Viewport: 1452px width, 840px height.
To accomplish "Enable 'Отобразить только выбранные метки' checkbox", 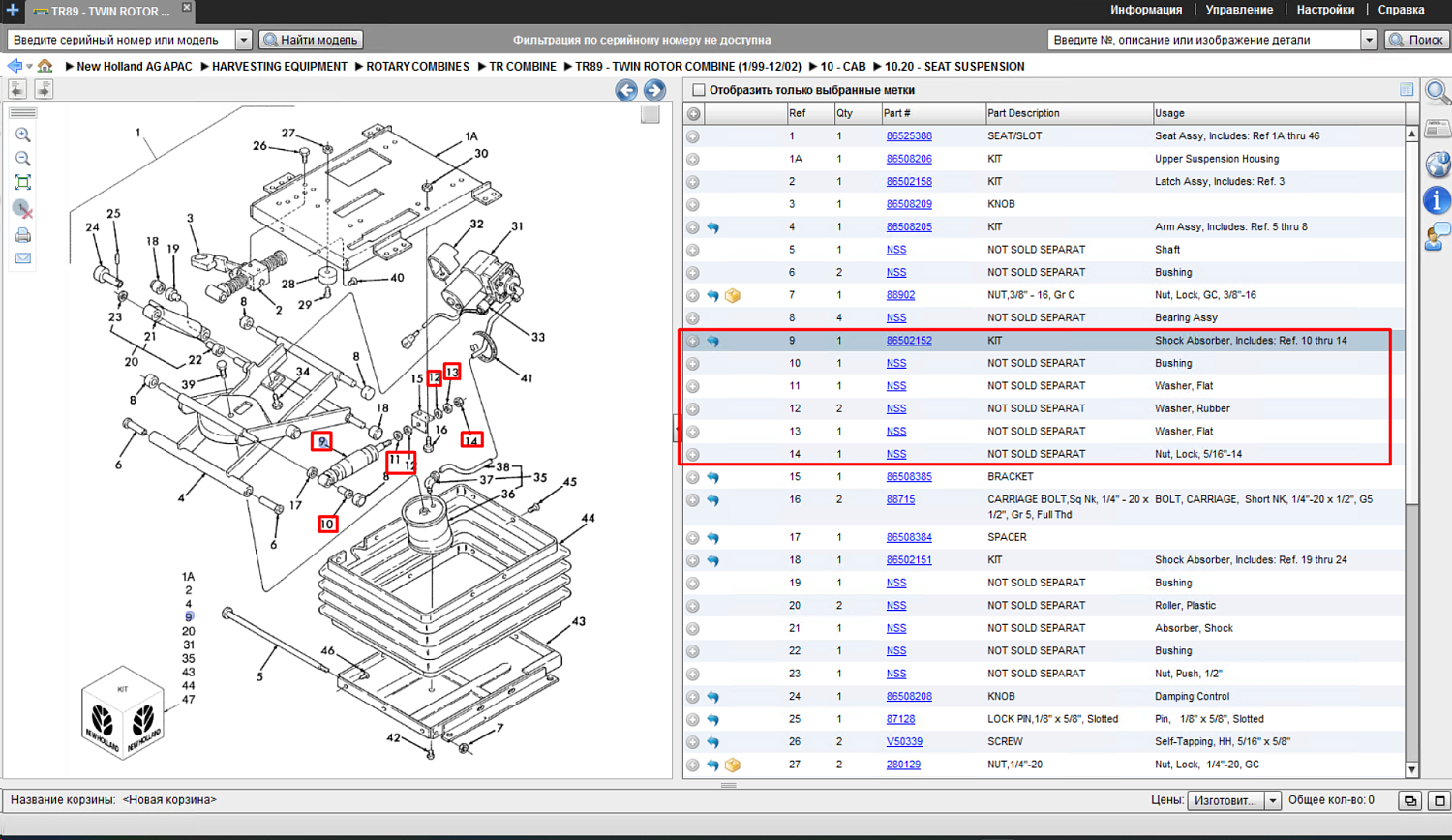I will [699, 90].
